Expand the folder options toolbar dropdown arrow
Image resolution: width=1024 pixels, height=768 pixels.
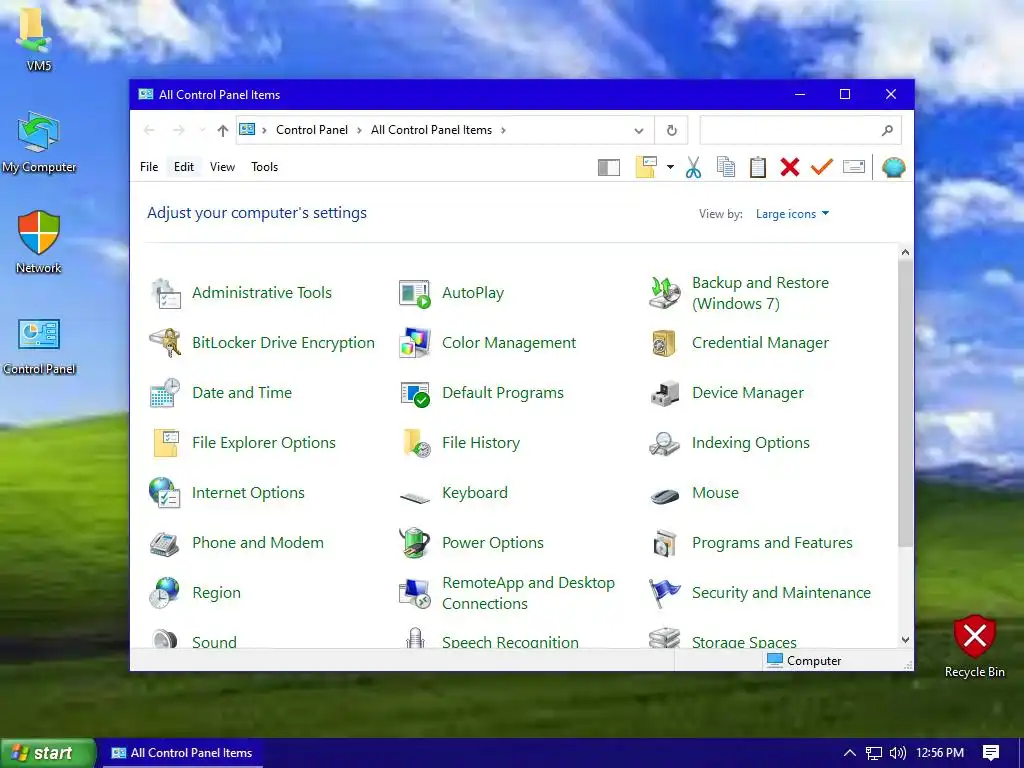670,167
